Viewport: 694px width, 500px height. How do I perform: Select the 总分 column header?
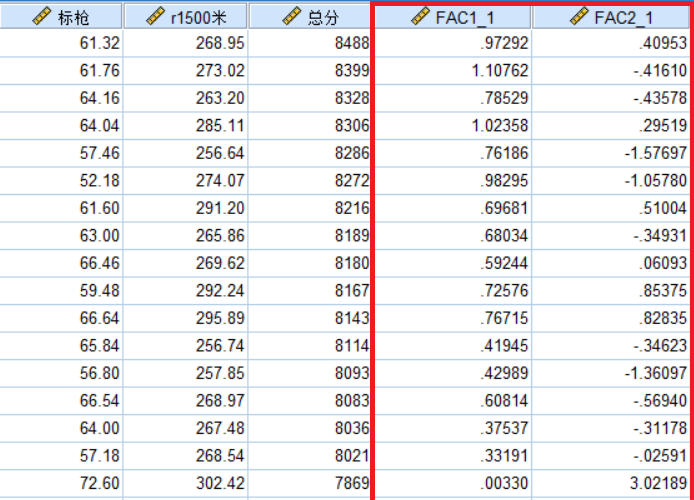309,17
